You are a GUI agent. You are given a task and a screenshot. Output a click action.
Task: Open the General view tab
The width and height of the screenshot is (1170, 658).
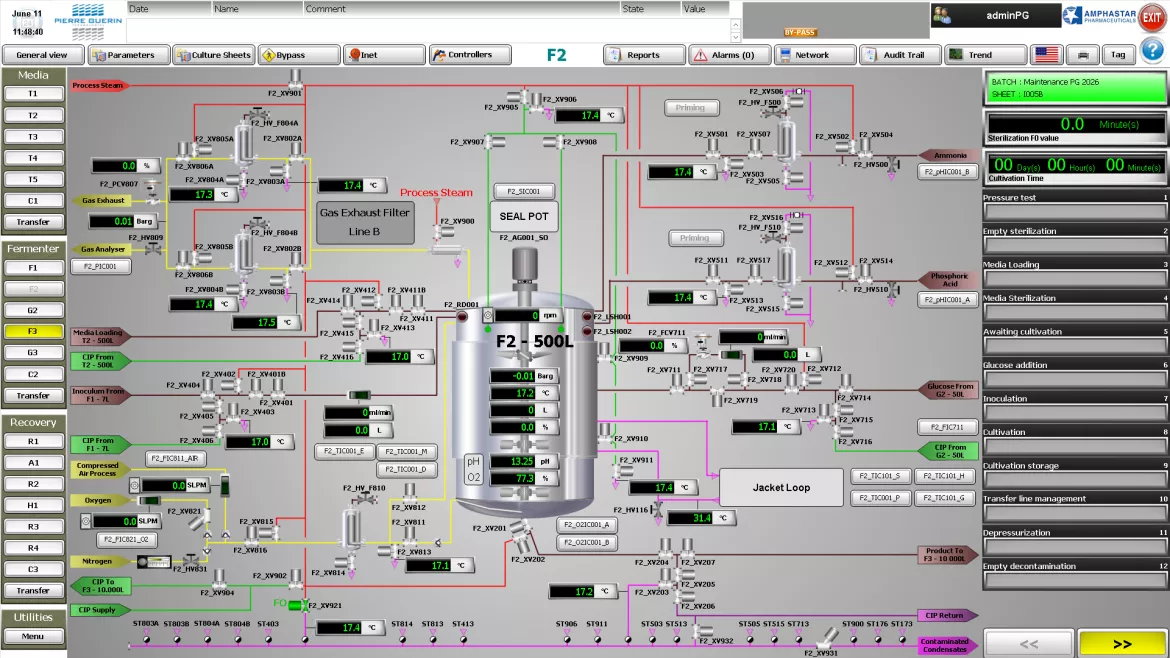[42, 54]
